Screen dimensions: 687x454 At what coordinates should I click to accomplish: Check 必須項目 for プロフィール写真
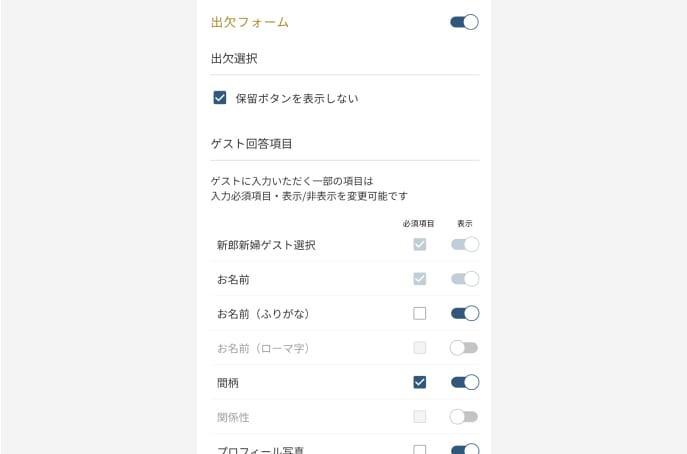(x=420, y=449)
